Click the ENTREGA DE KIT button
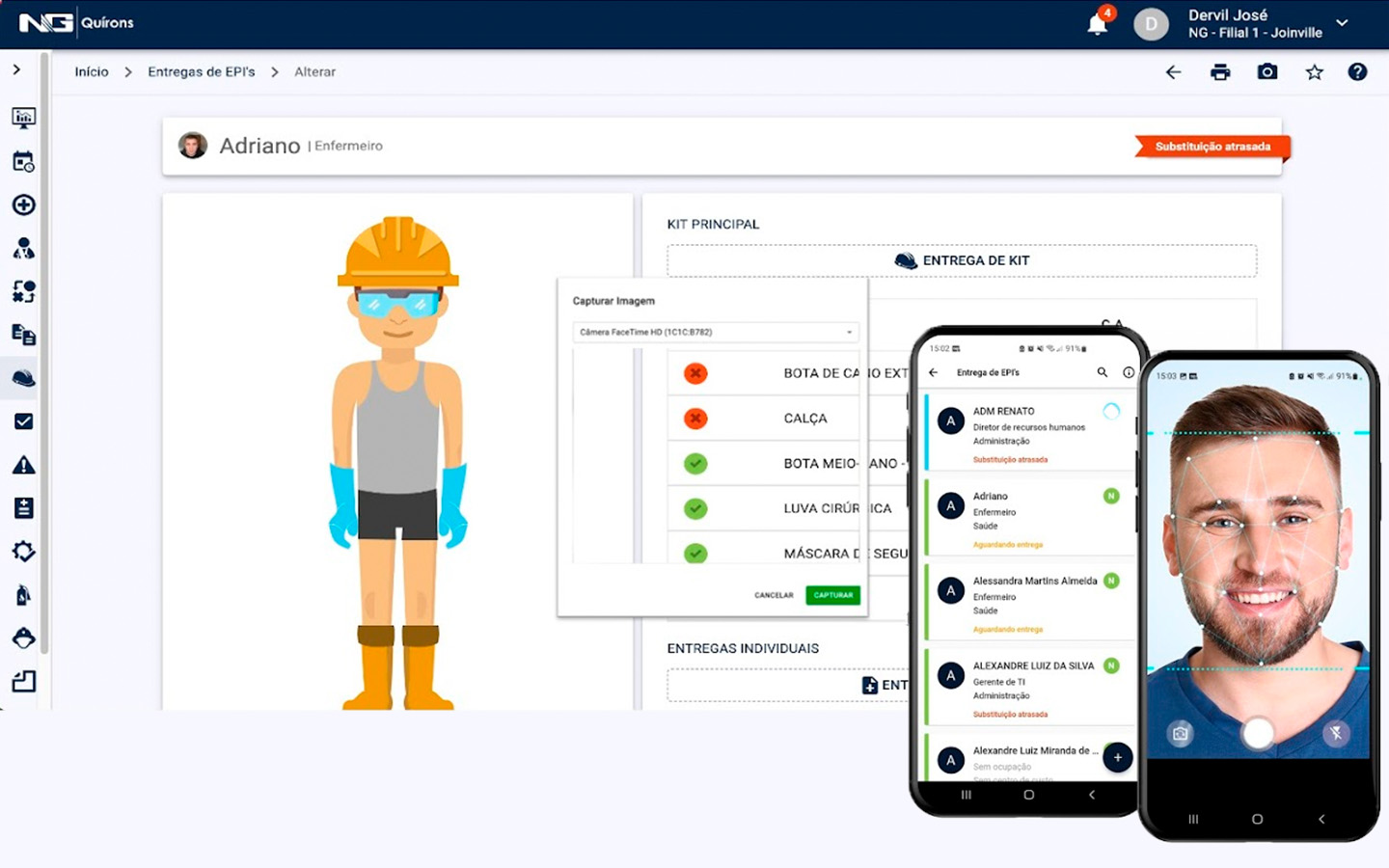This screenshot has height=868, width=1389. [962, 260]
